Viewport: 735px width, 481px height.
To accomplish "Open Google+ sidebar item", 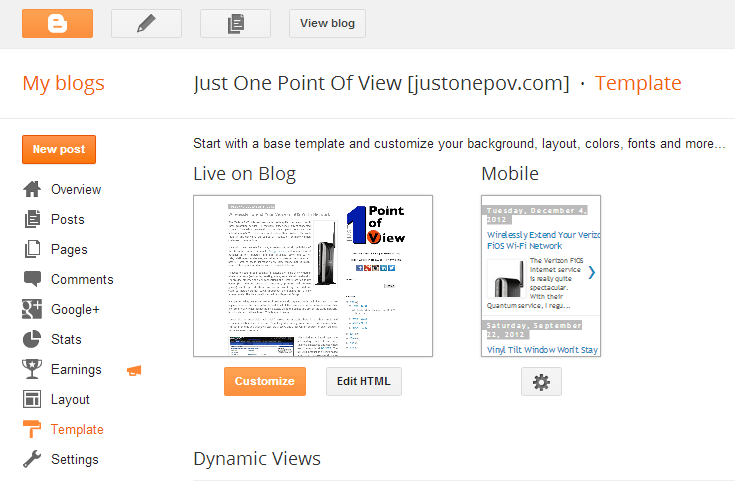I will [75, 309].
